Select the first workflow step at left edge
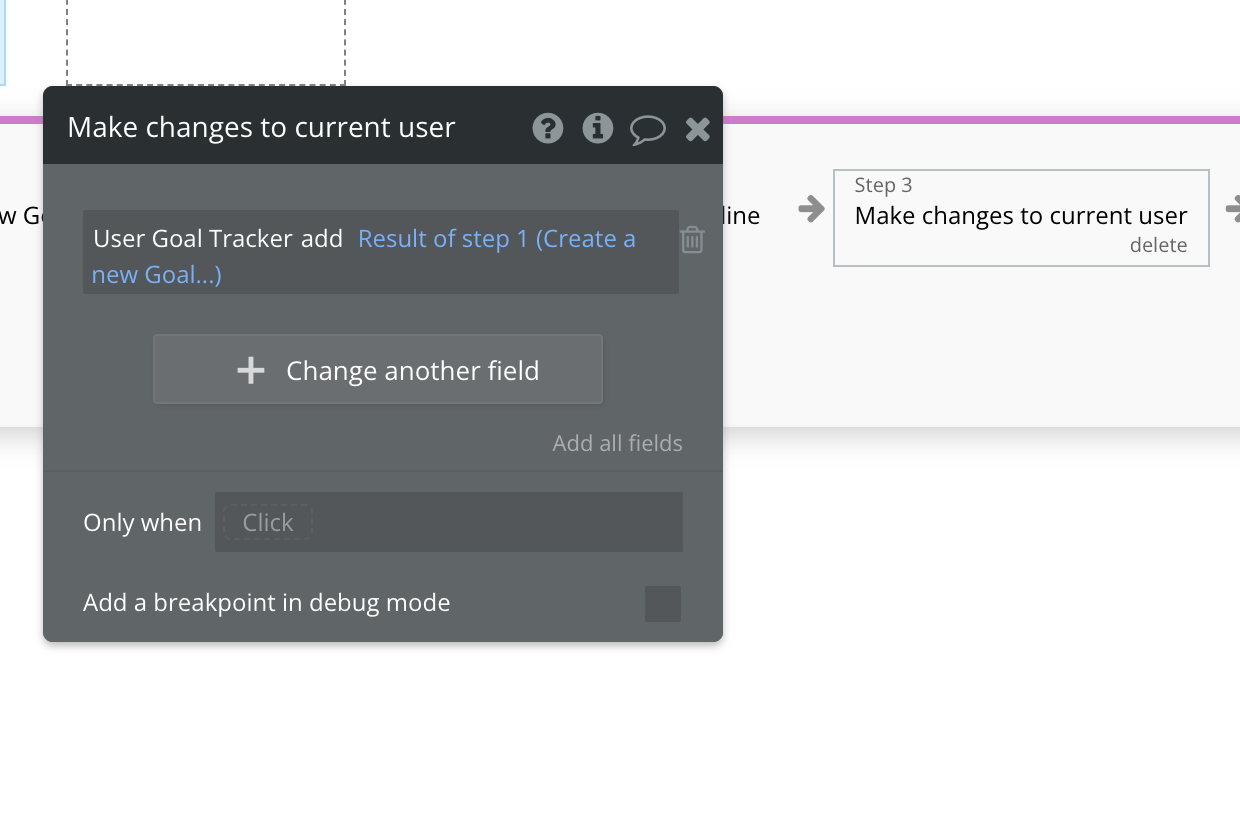1240x836 pixels. [x=20, y=216]
